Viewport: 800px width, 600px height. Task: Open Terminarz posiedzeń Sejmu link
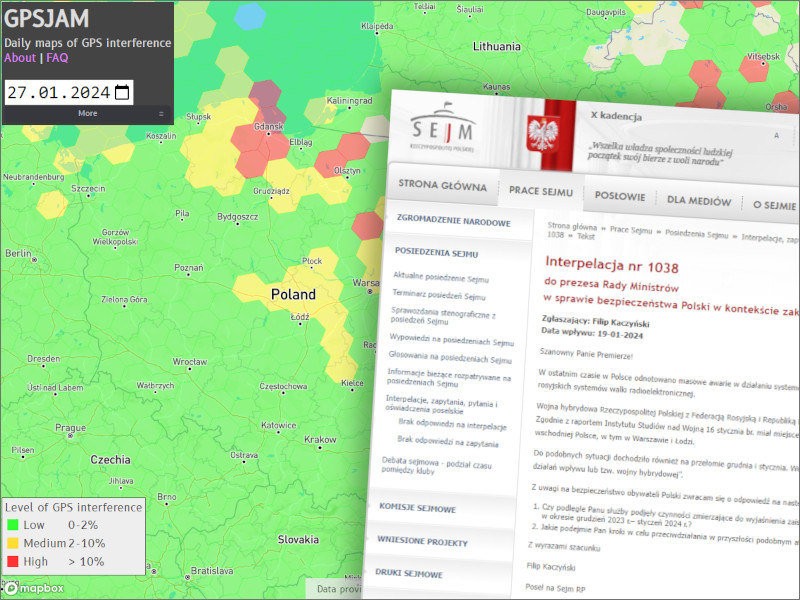[x=439, y=295]
